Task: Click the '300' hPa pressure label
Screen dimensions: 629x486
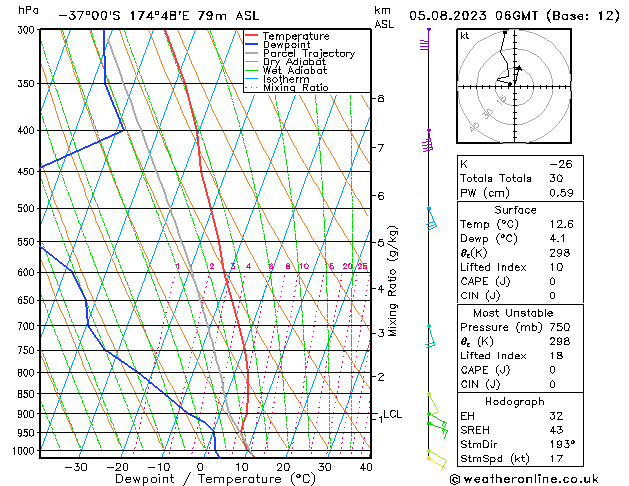Action: coord(28,30)
